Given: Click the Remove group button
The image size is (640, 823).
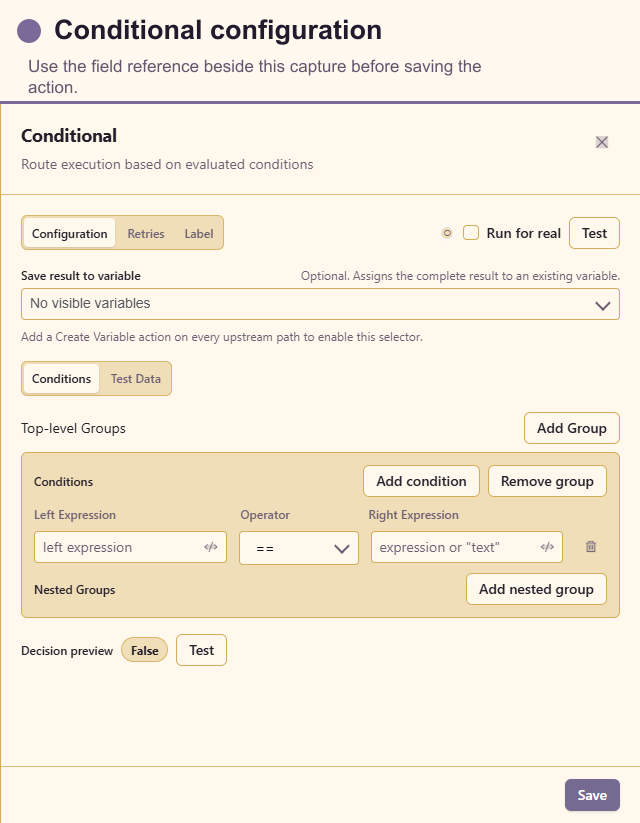Looking at the screenshot, I should coord(547,481).
